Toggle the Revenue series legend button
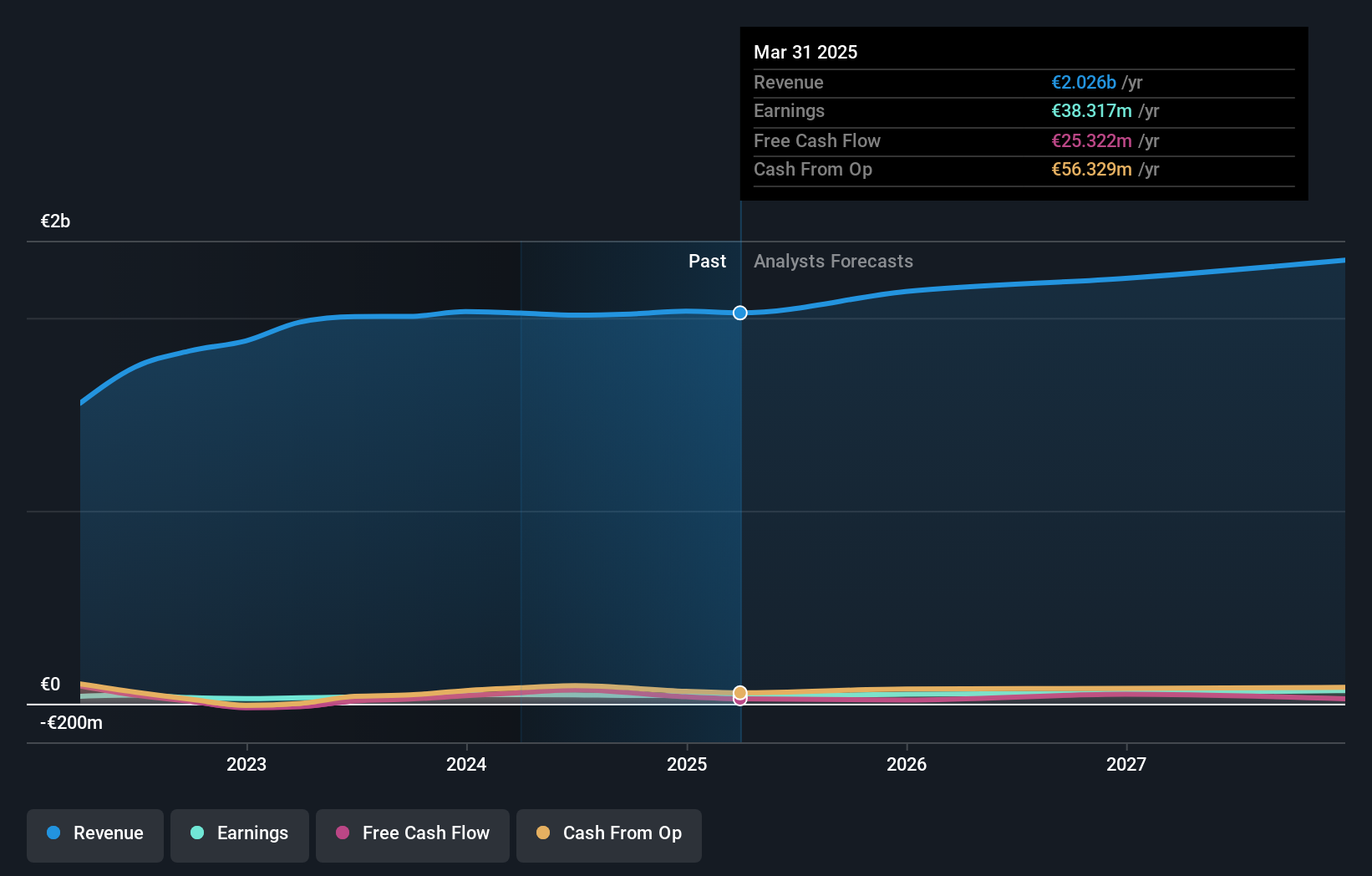The image size is (1372, 876). (95, 835)
